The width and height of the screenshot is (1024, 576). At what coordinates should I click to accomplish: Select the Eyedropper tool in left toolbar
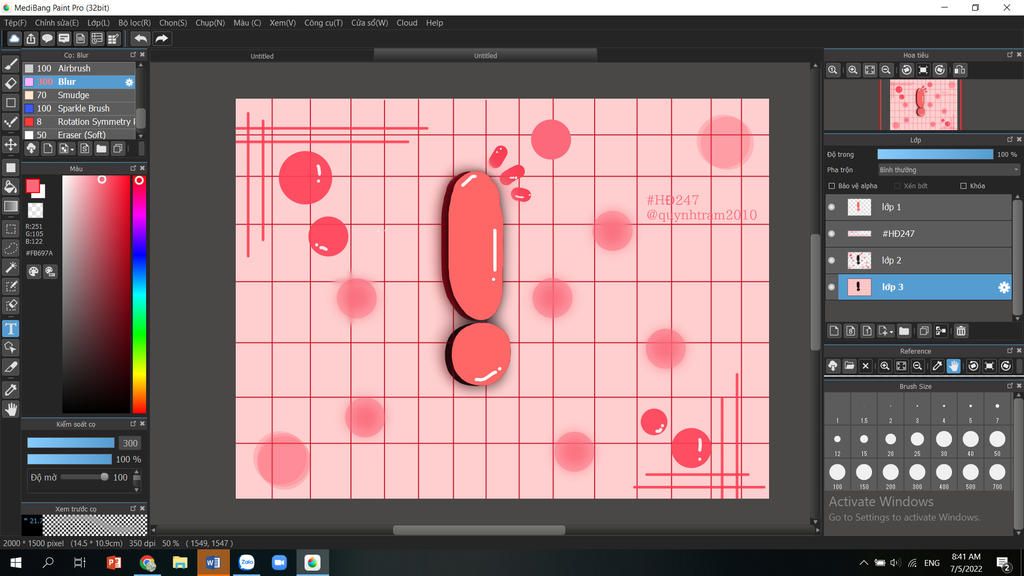[x=10, y=390]
